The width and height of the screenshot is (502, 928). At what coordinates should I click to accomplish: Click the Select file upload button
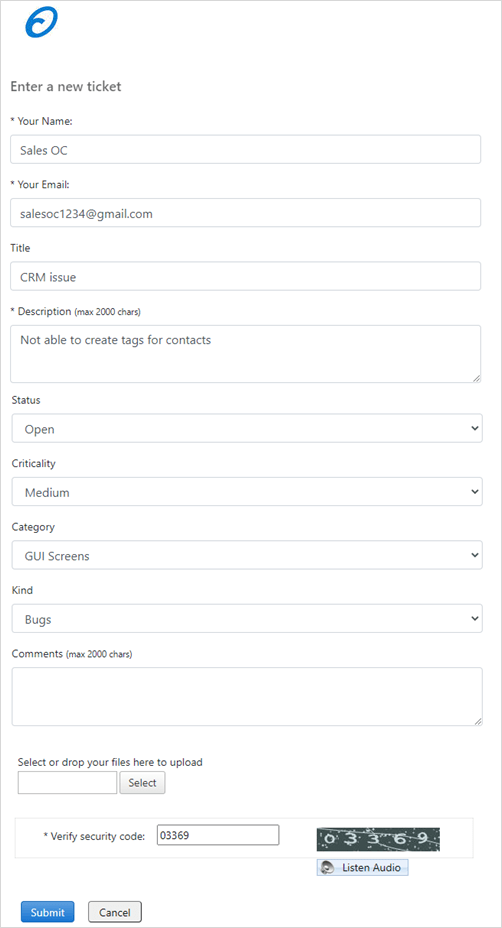[143, 782]
